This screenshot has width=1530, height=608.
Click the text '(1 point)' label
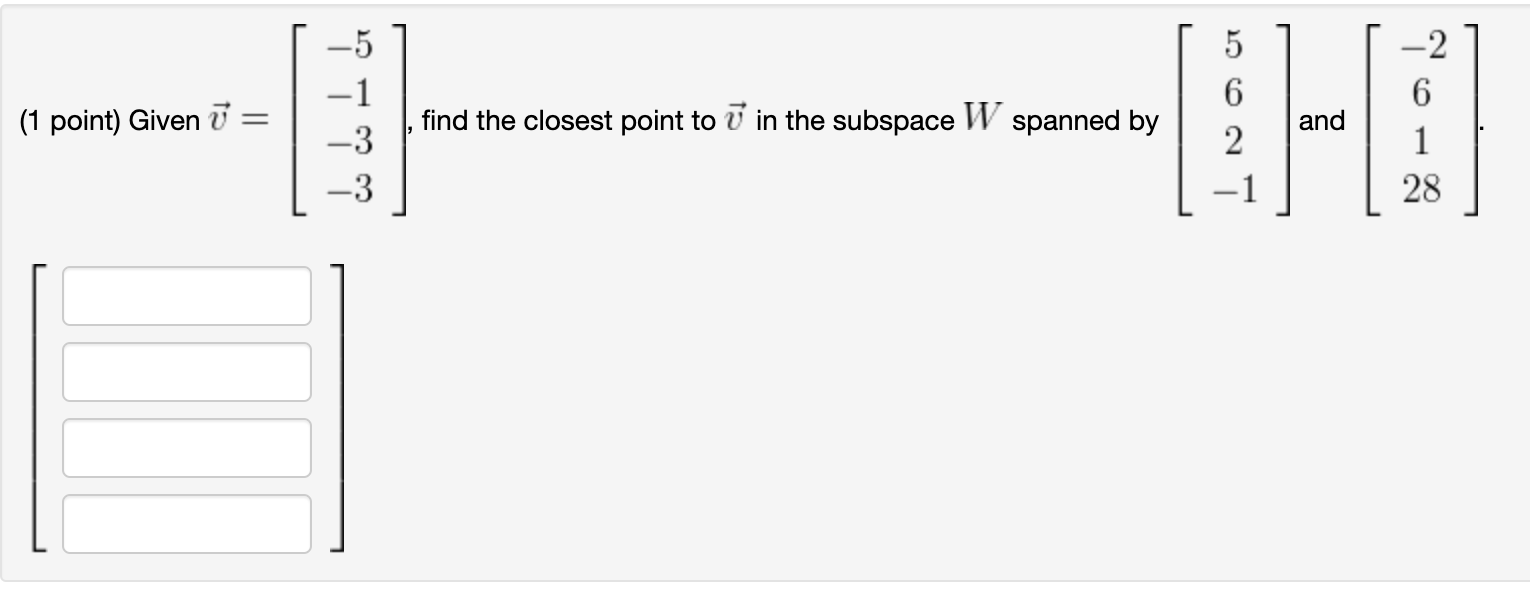point(72,121)
